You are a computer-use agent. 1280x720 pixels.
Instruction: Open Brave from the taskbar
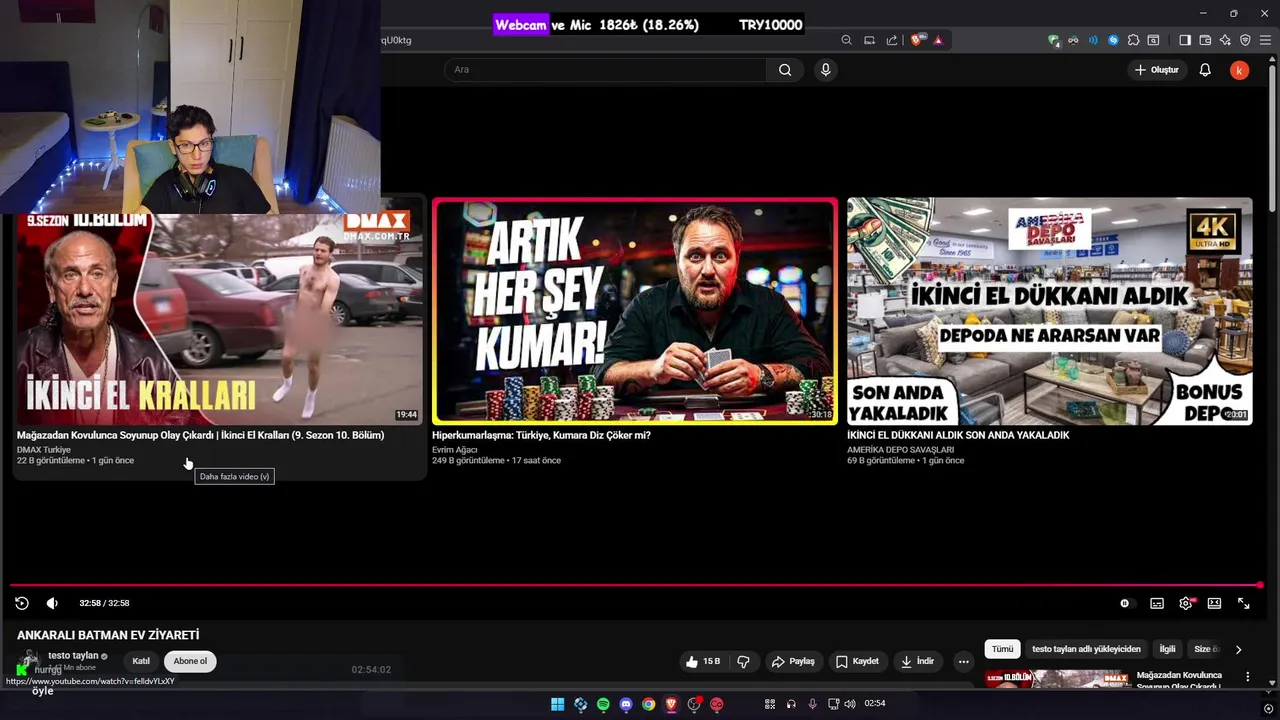671,704
